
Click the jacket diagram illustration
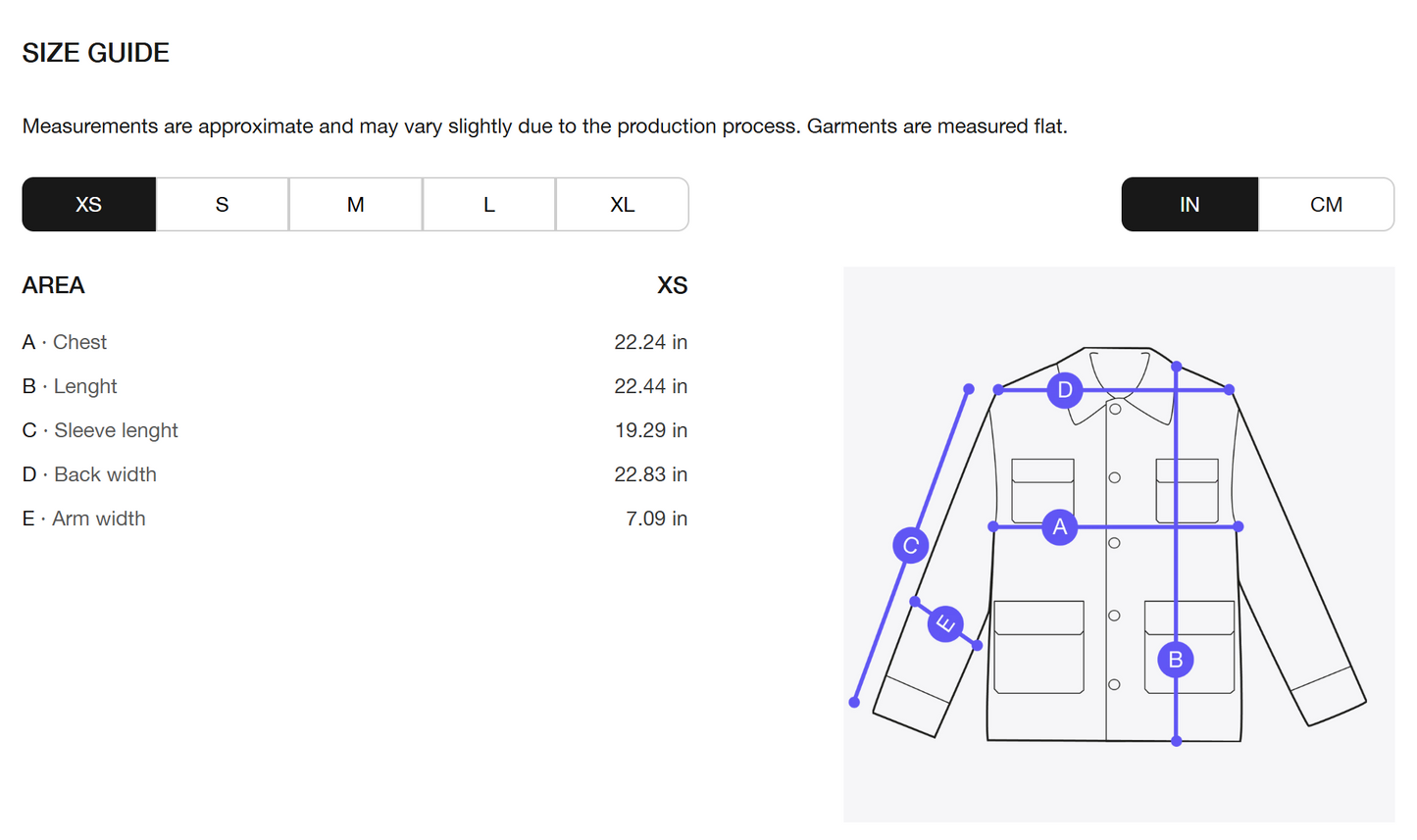[1119, 544]
